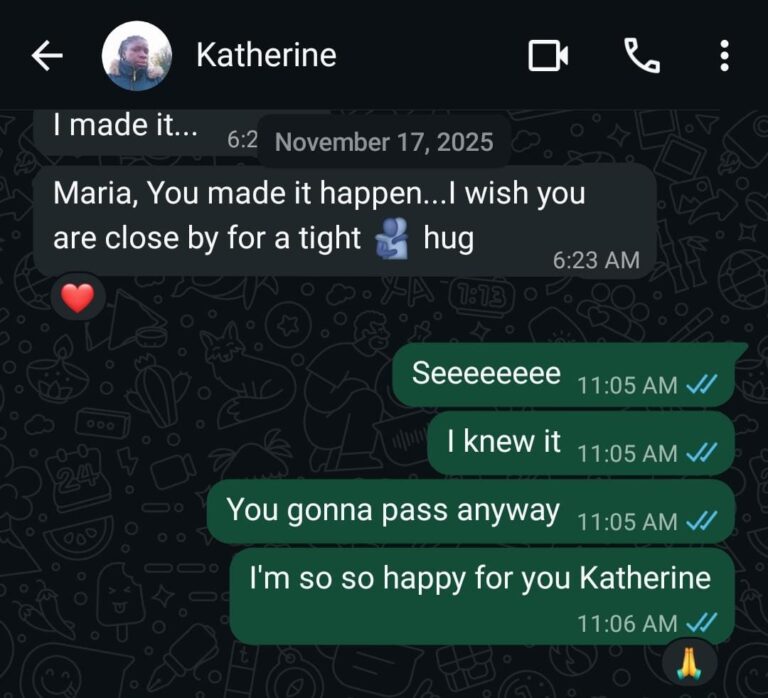
Task: Select the "I knew it" message
Action: click(x=581, y=443)
